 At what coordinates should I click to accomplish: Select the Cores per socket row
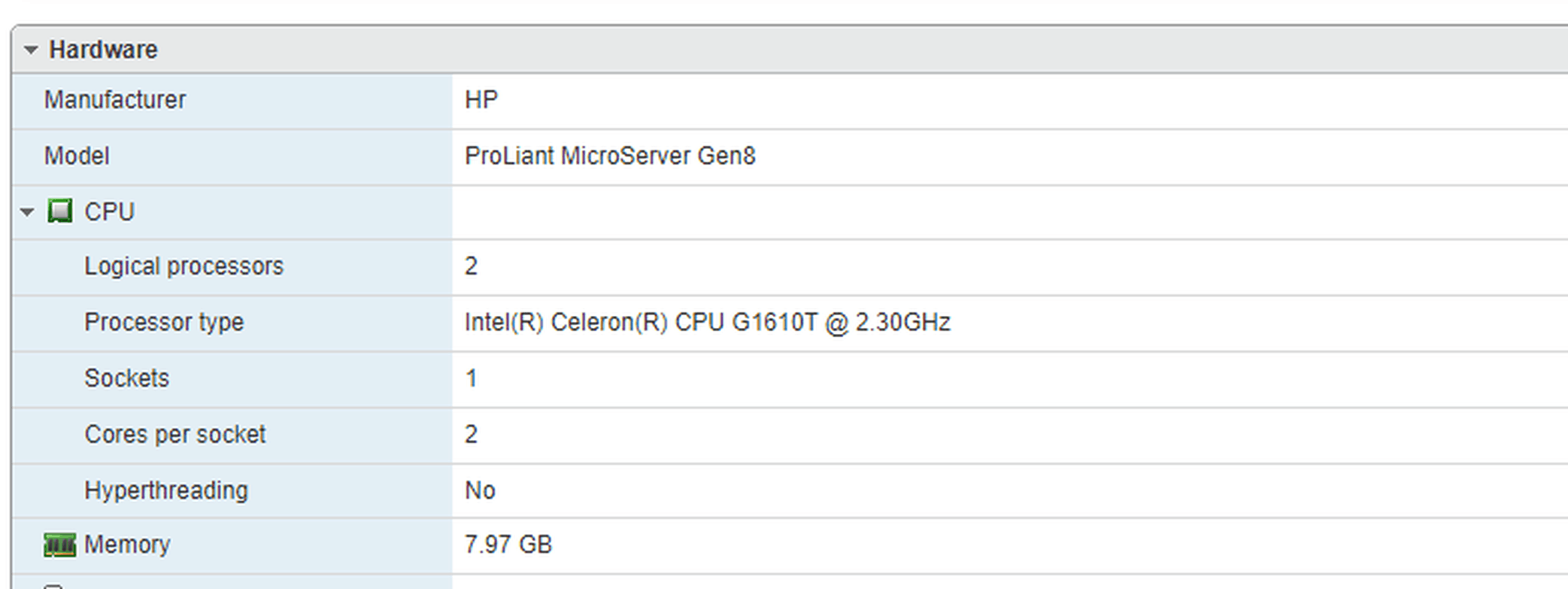790,436
